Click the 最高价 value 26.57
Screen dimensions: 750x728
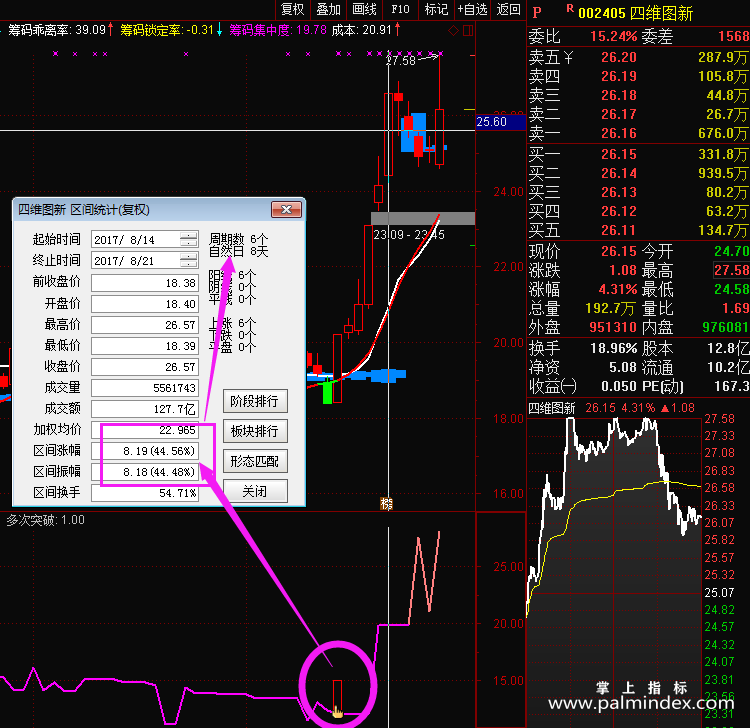coord(144,325)
